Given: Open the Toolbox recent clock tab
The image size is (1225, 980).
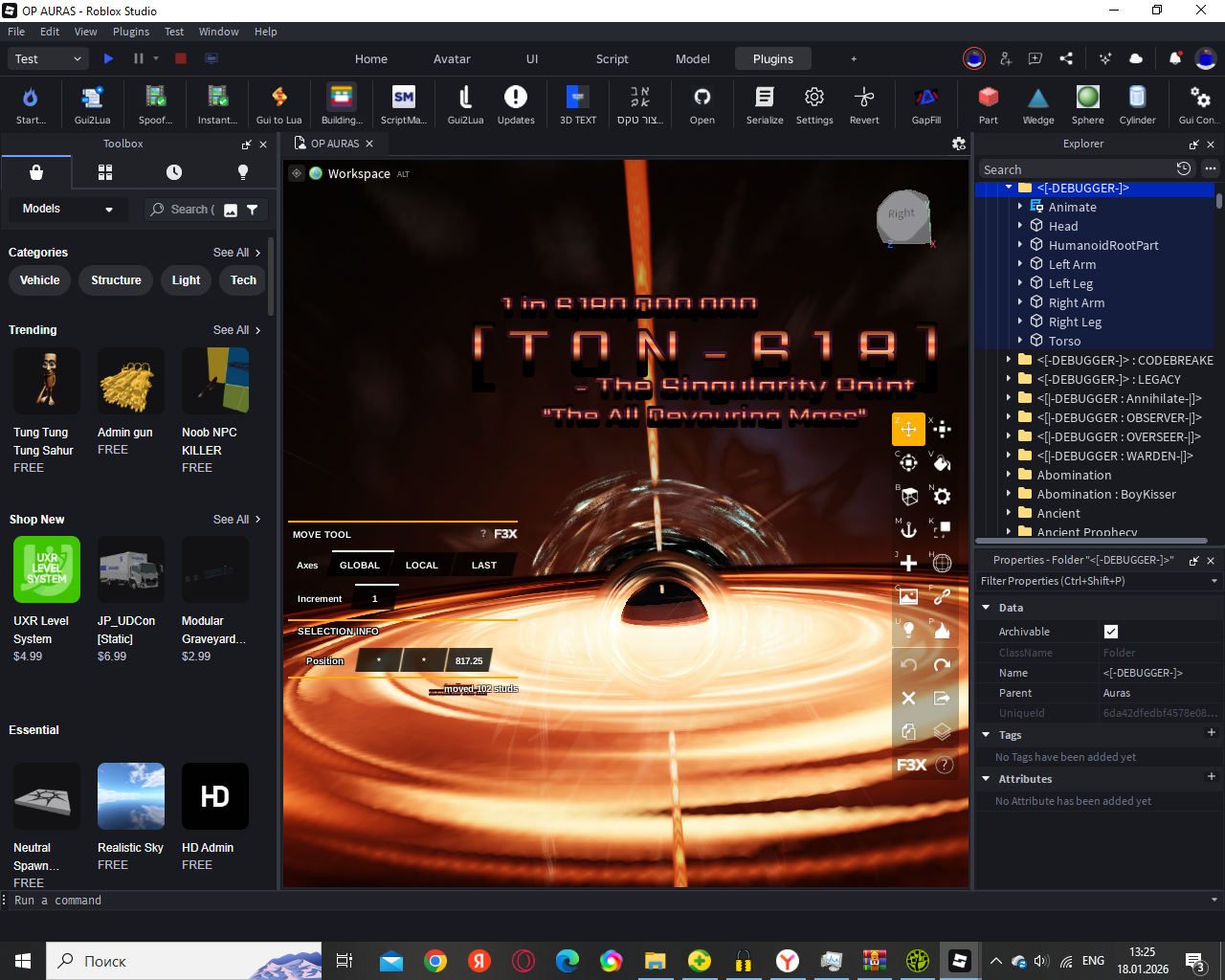Looking at the screenshot, I should [x=174, y=172].
